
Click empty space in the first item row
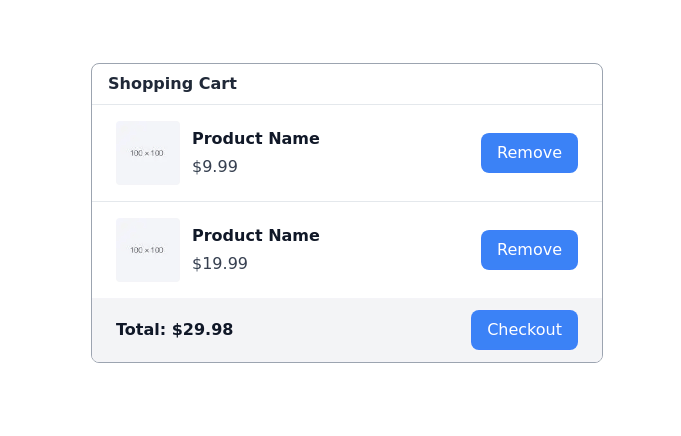pos(400,153)
